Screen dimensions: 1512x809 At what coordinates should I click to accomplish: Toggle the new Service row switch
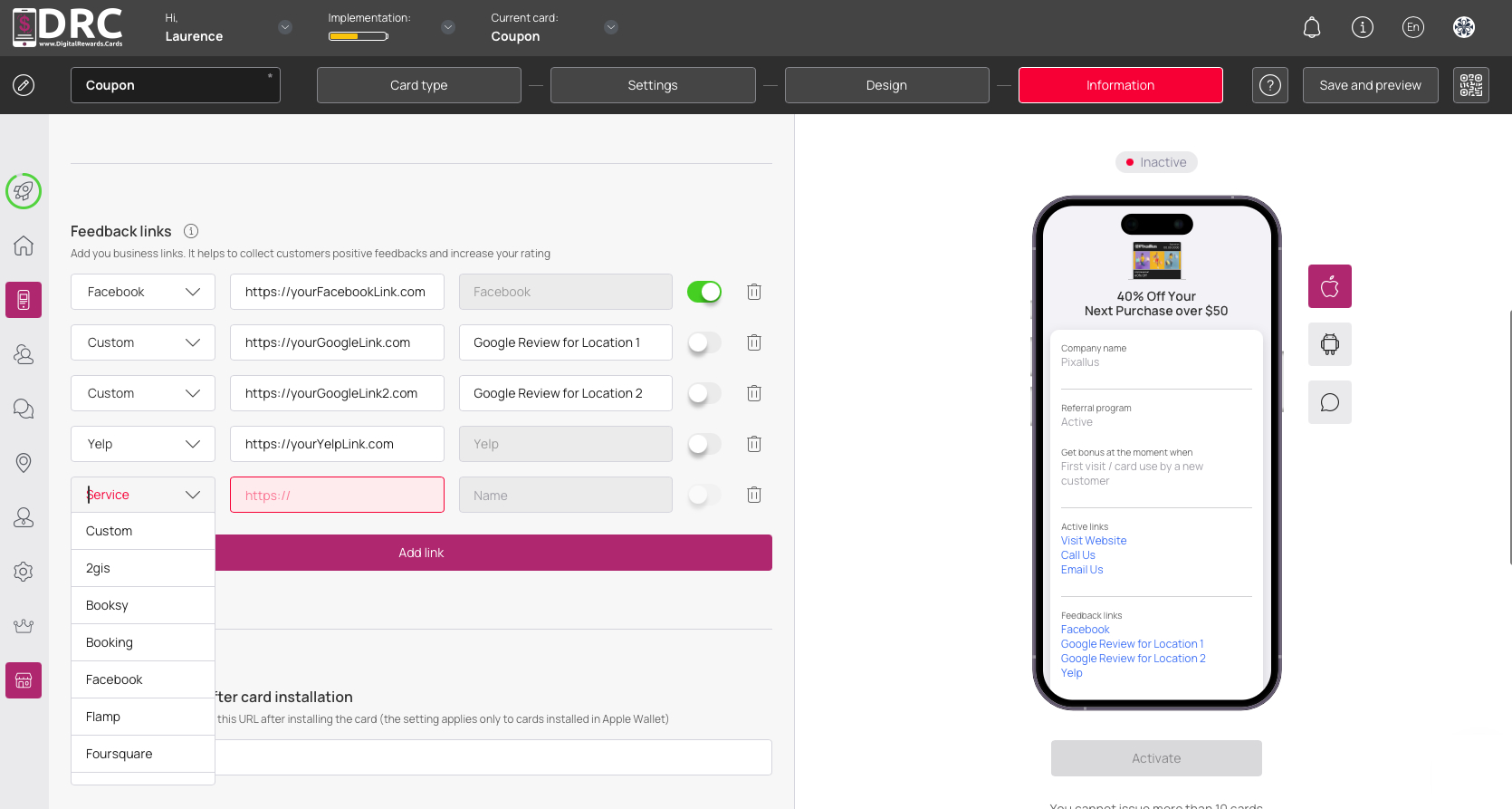(x=704, y=495)
